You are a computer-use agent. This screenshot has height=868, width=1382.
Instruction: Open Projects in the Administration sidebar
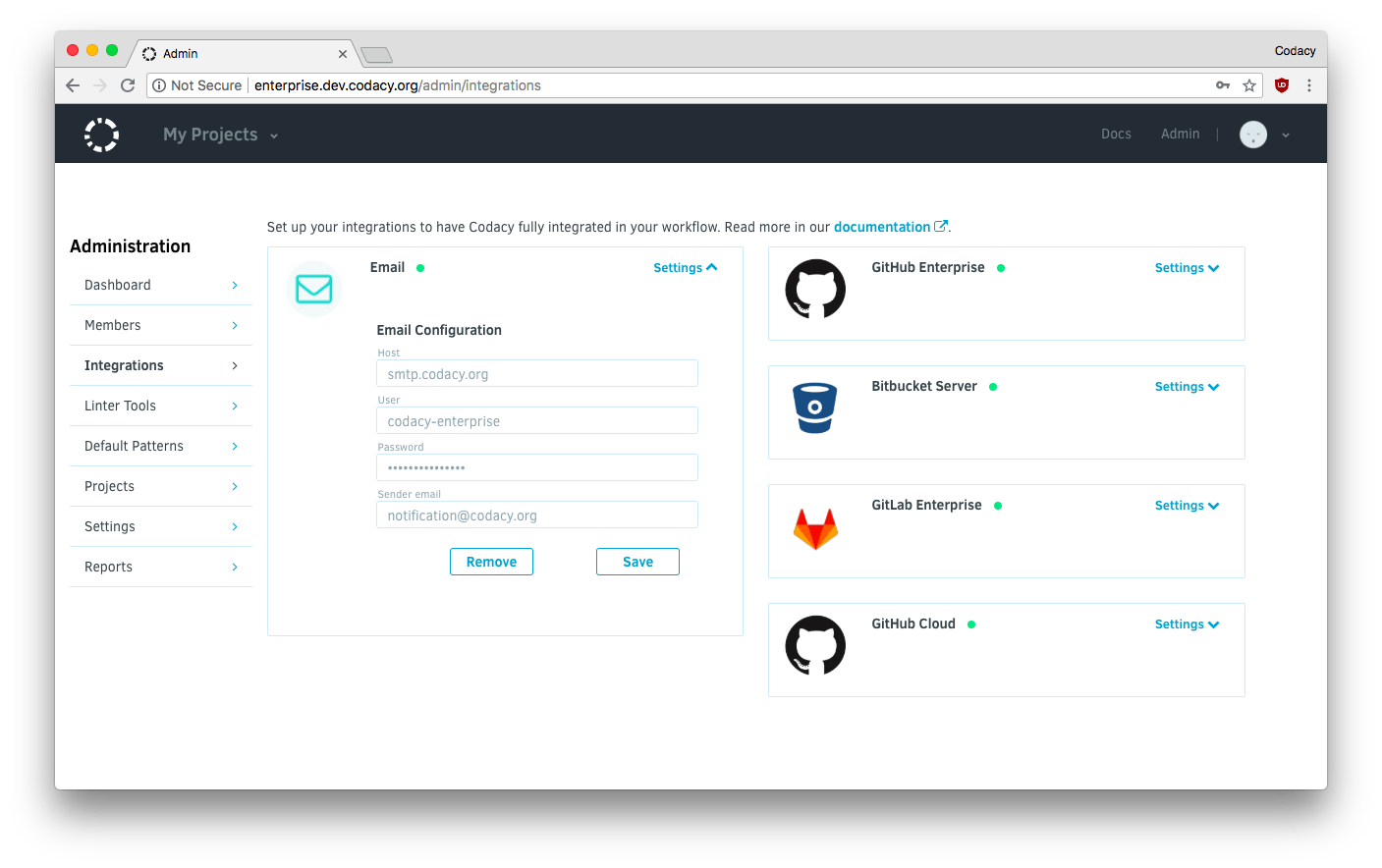161,486
